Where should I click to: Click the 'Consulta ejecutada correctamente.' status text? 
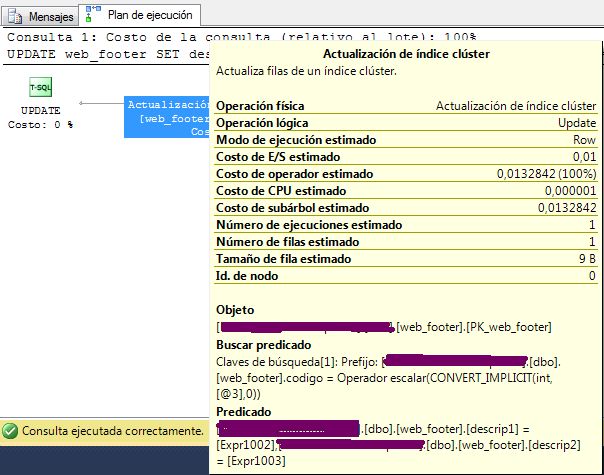[x=112, y=431]
